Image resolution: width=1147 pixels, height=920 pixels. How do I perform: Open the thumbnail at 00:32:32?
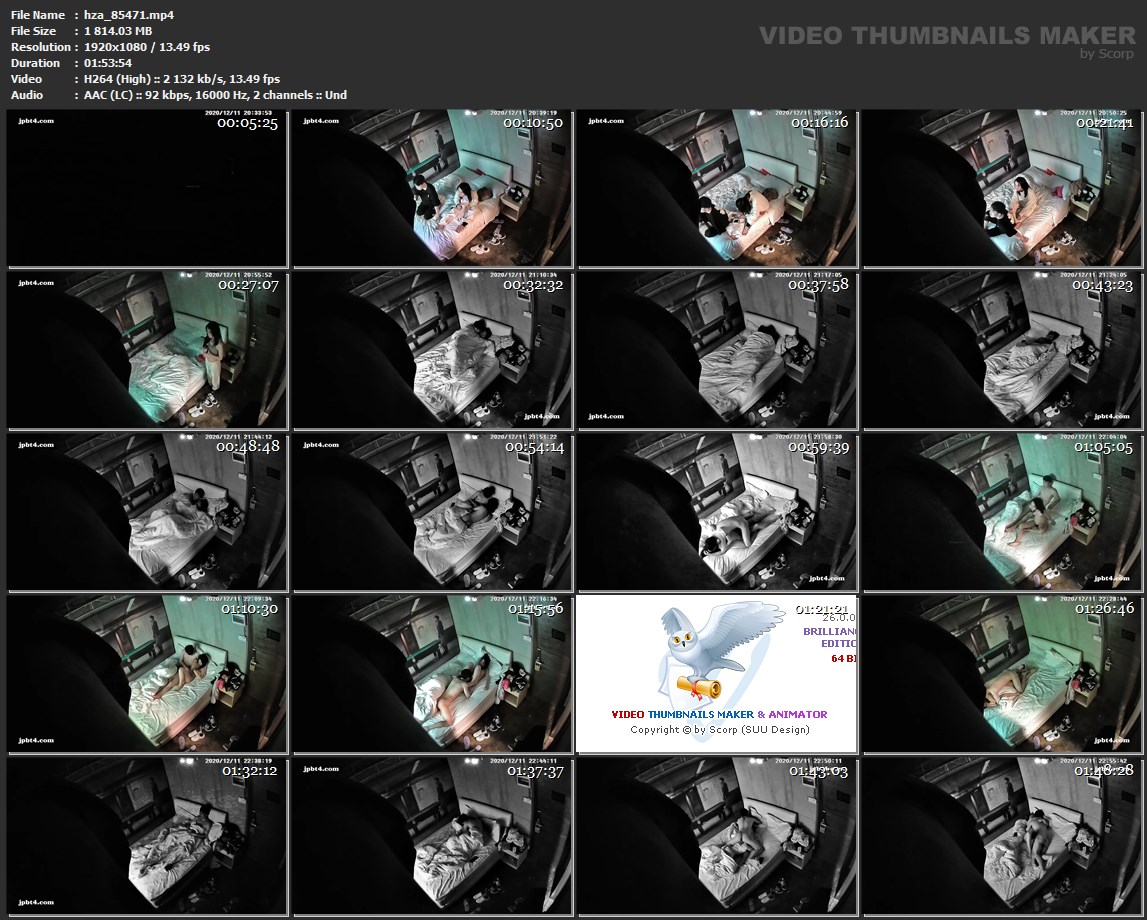pos(432,350)
